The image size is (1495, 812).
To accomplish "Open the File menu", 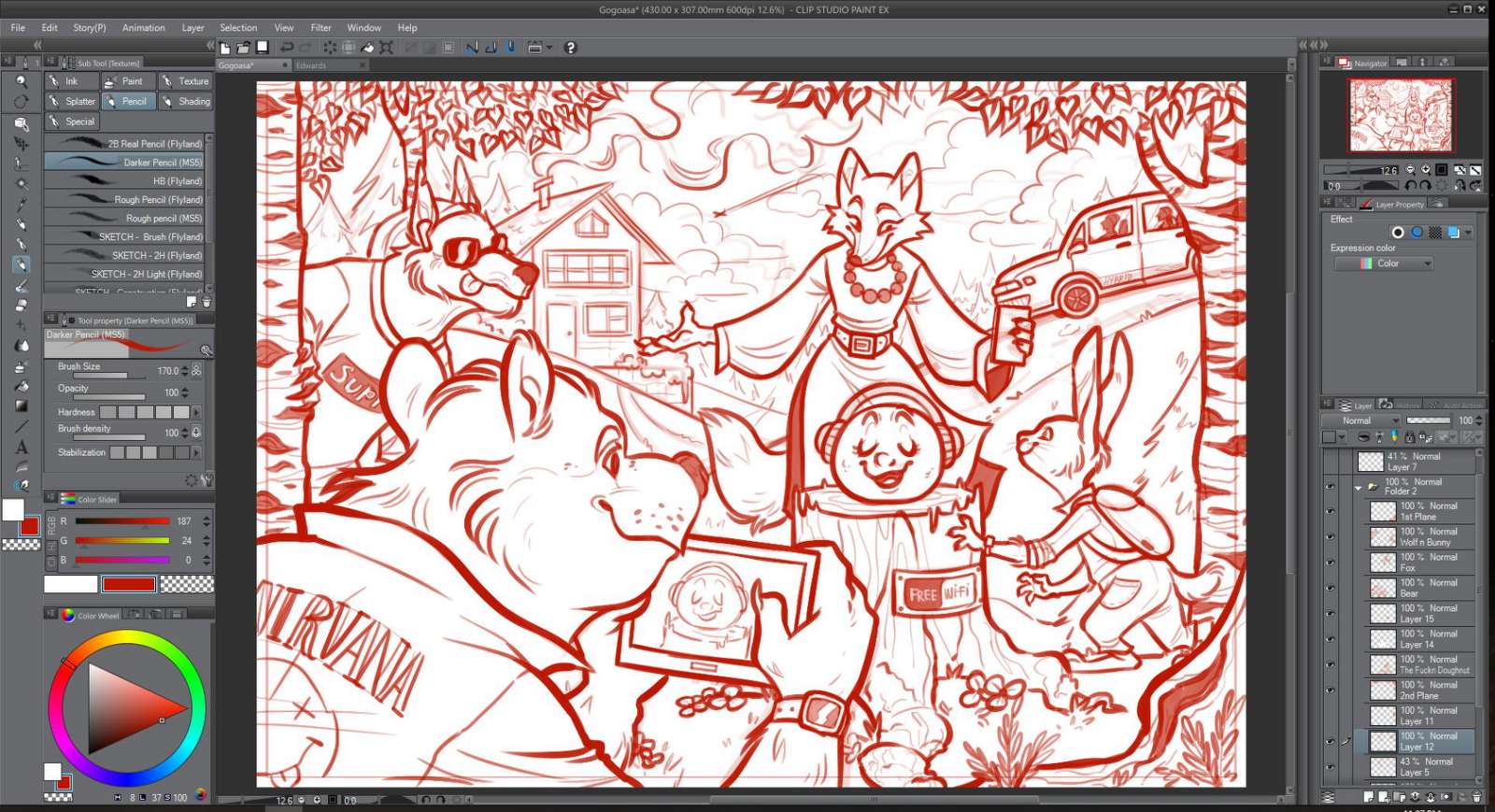I will pyautogui.click(x=18, y=28).
